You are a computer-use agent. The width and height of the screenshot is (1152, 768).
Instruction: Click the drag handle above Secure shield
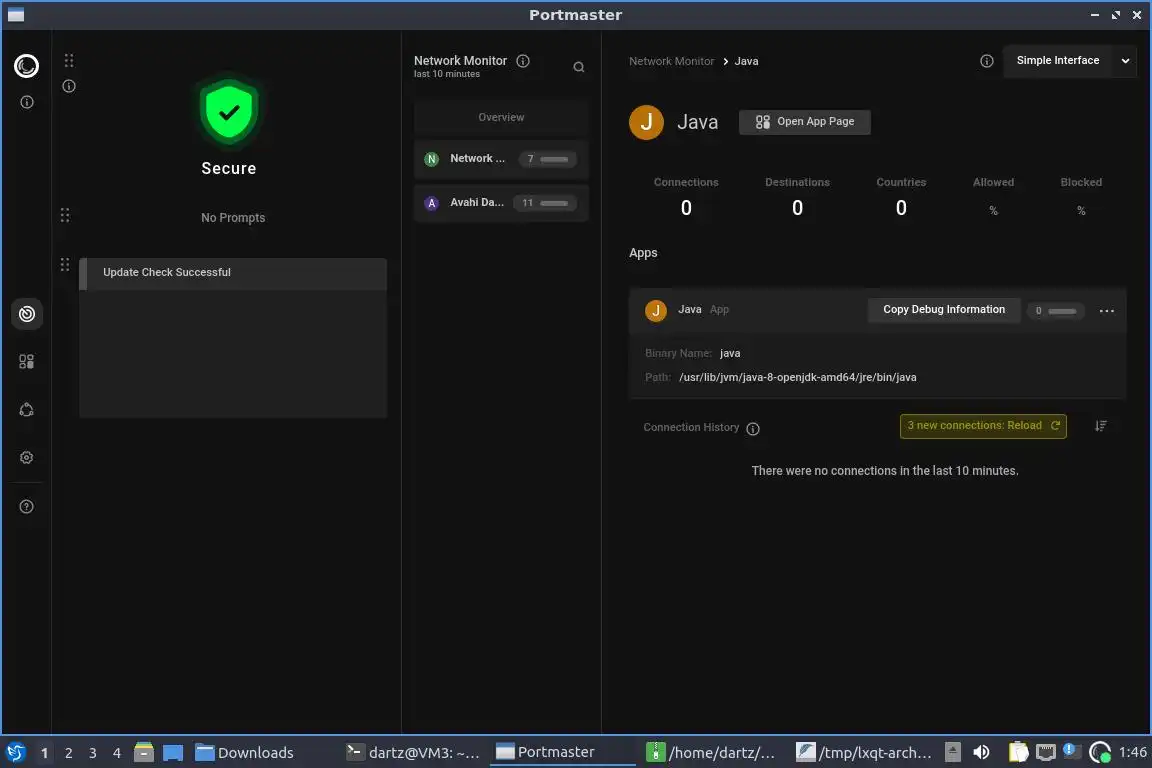click(69, 60)
